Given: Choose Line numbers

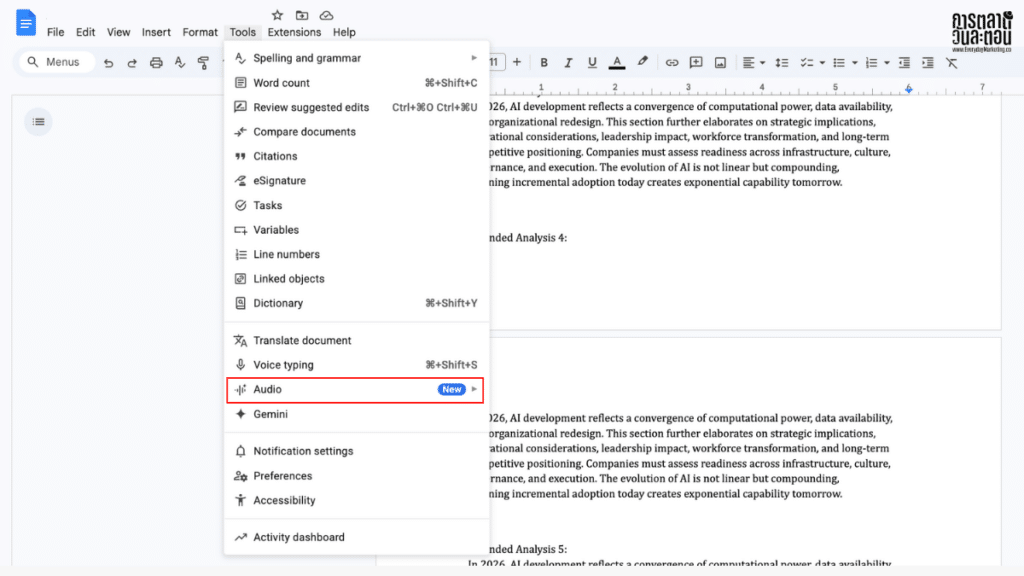Looking at the screenshot, I should click(x=356, y=254).
